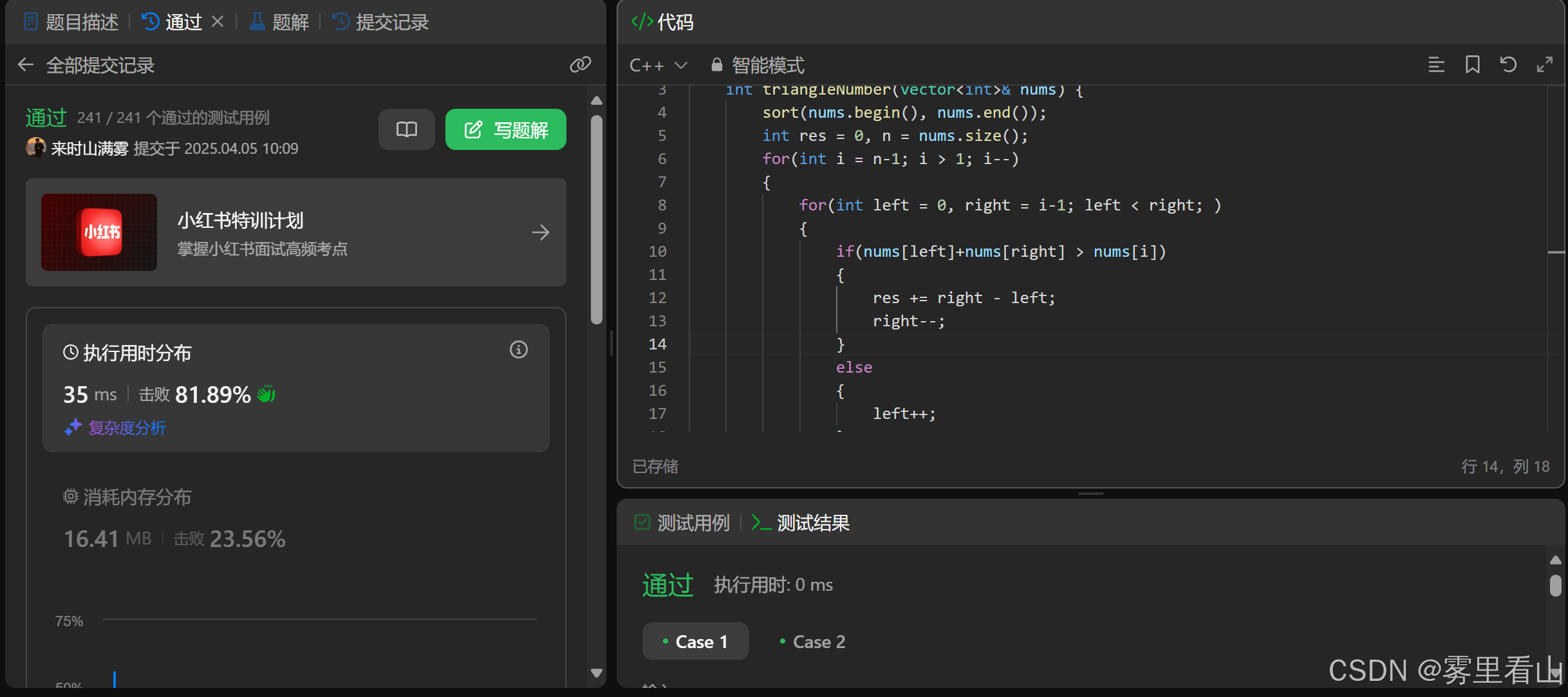Open 小红书特训计划 banner arrow
Viewport: 1568px width, 697px height.
[540, 232]
